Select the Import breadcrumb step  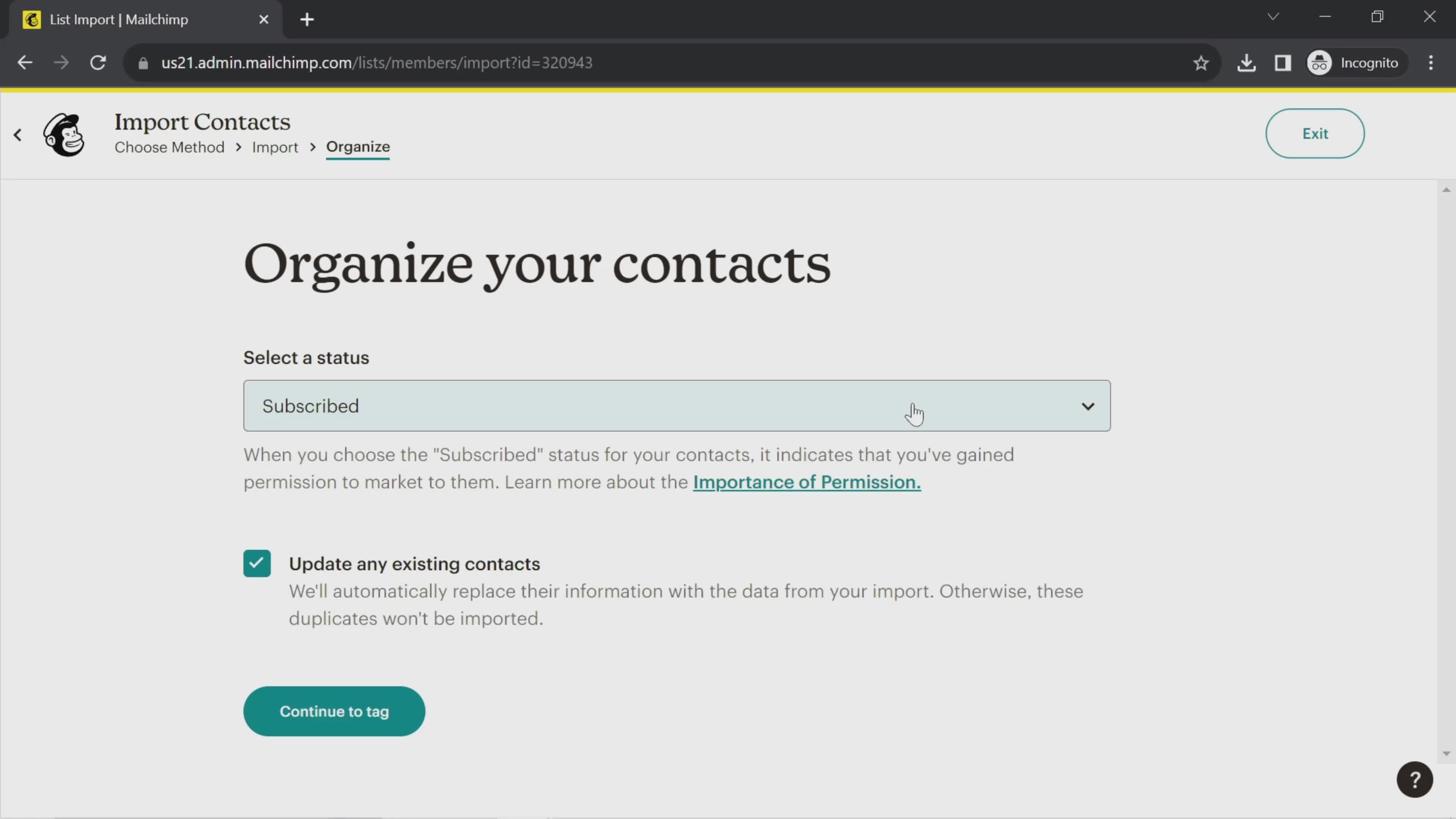tap(275, 147)
